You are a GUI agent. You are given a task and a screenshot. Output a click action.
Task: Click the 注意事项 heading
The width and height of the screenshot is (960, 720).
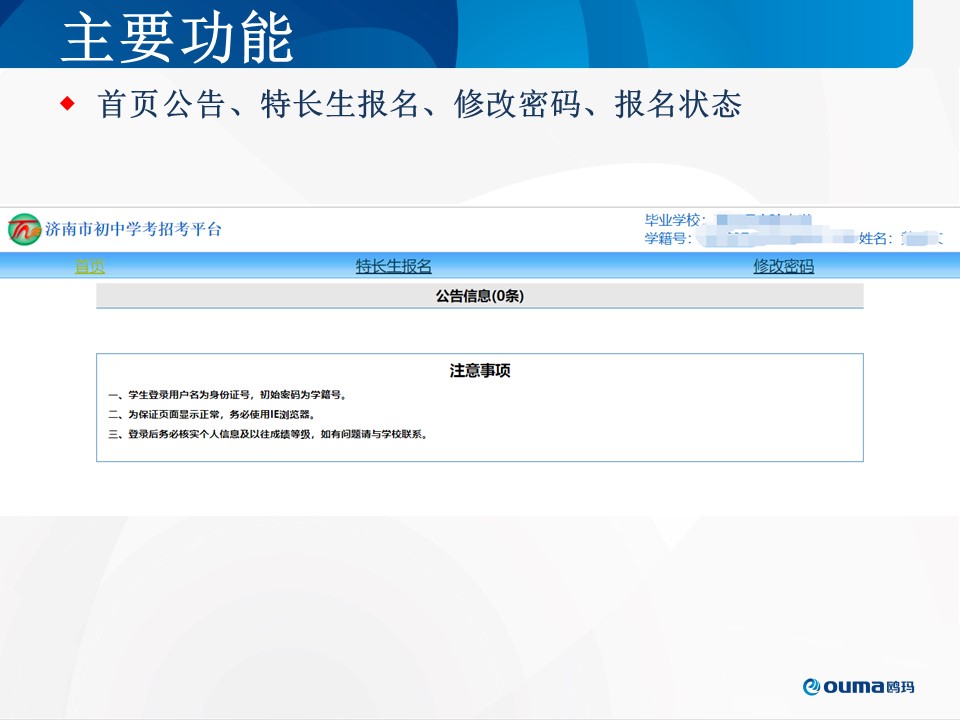tap(480, 371)
